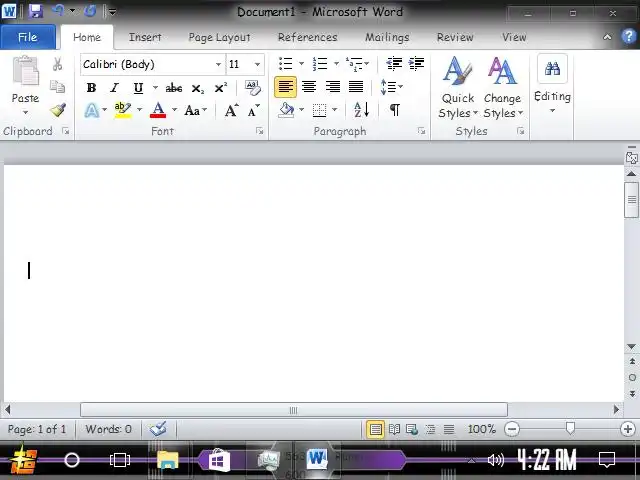Switch to Mailings tab
The width and height of the screenshot is (640, 480).
tap(387, 37)
